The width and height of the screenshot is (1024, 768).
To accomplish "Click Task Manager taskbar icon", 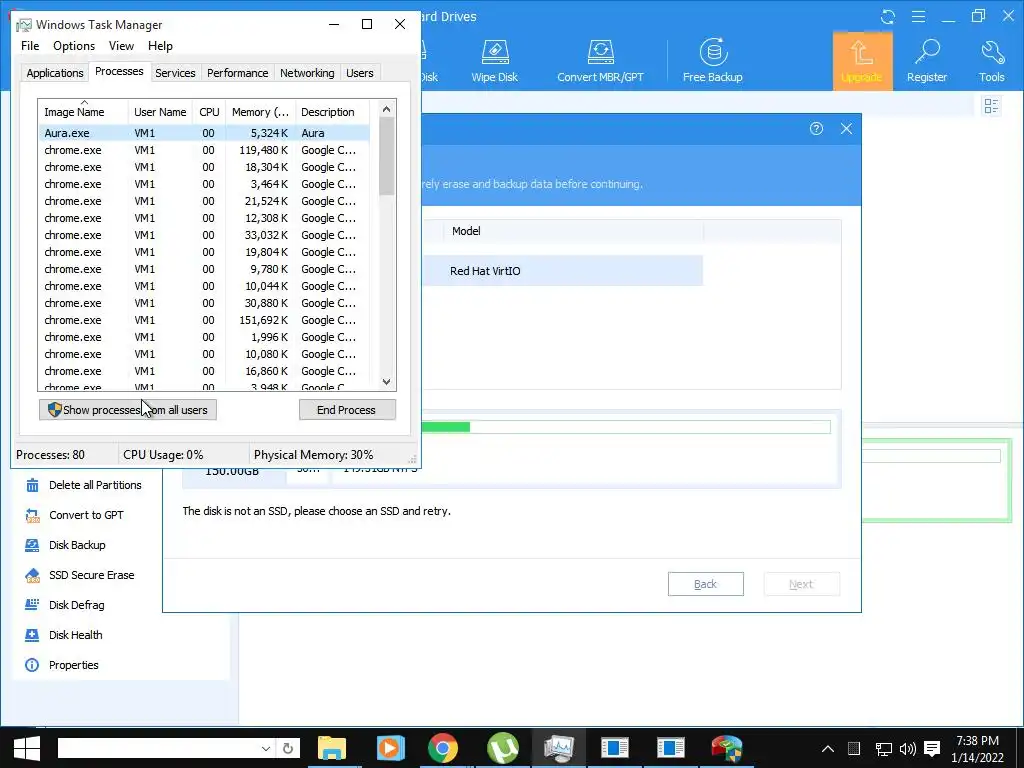I will click(558, 748).
